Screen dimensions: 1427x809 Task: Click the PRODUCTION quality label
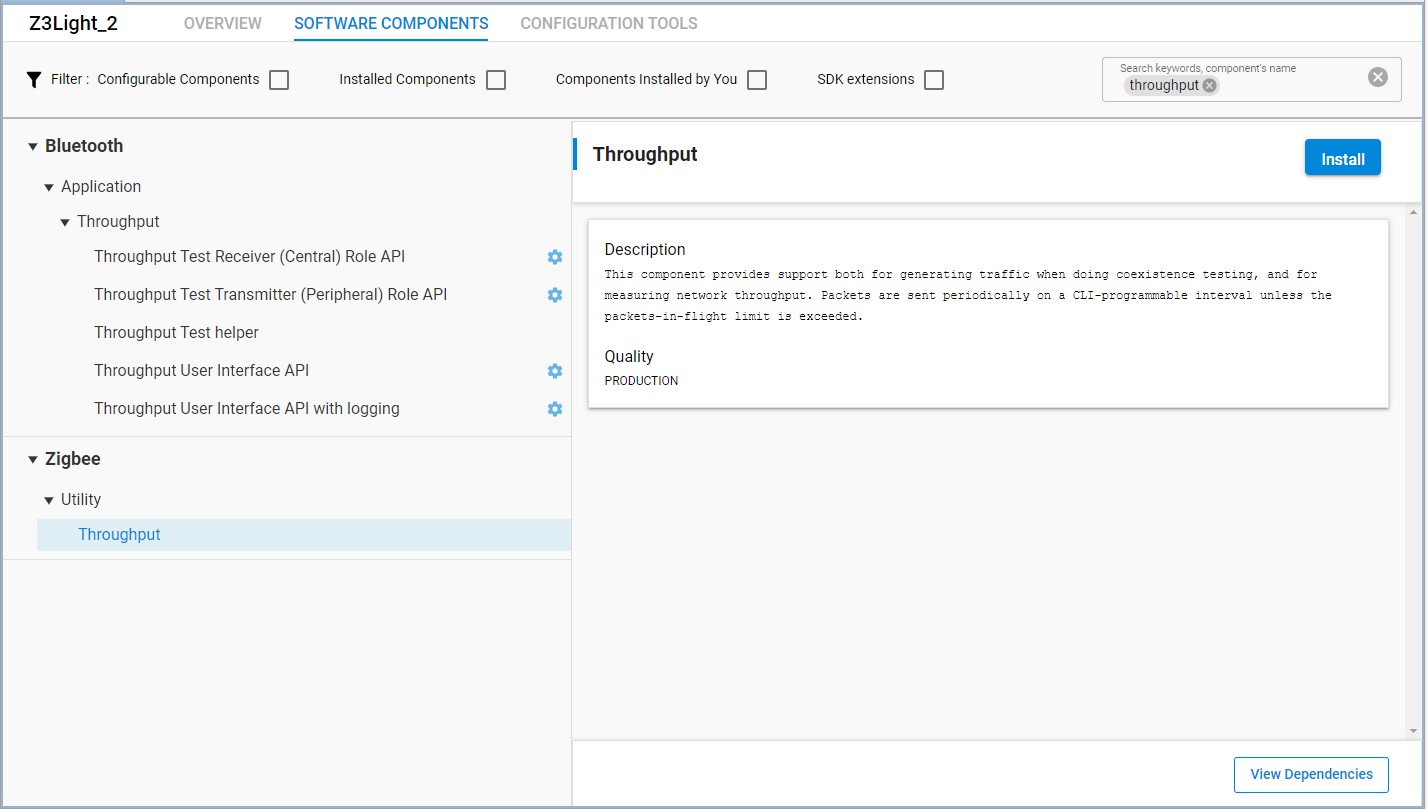click(x=641, y=381)
